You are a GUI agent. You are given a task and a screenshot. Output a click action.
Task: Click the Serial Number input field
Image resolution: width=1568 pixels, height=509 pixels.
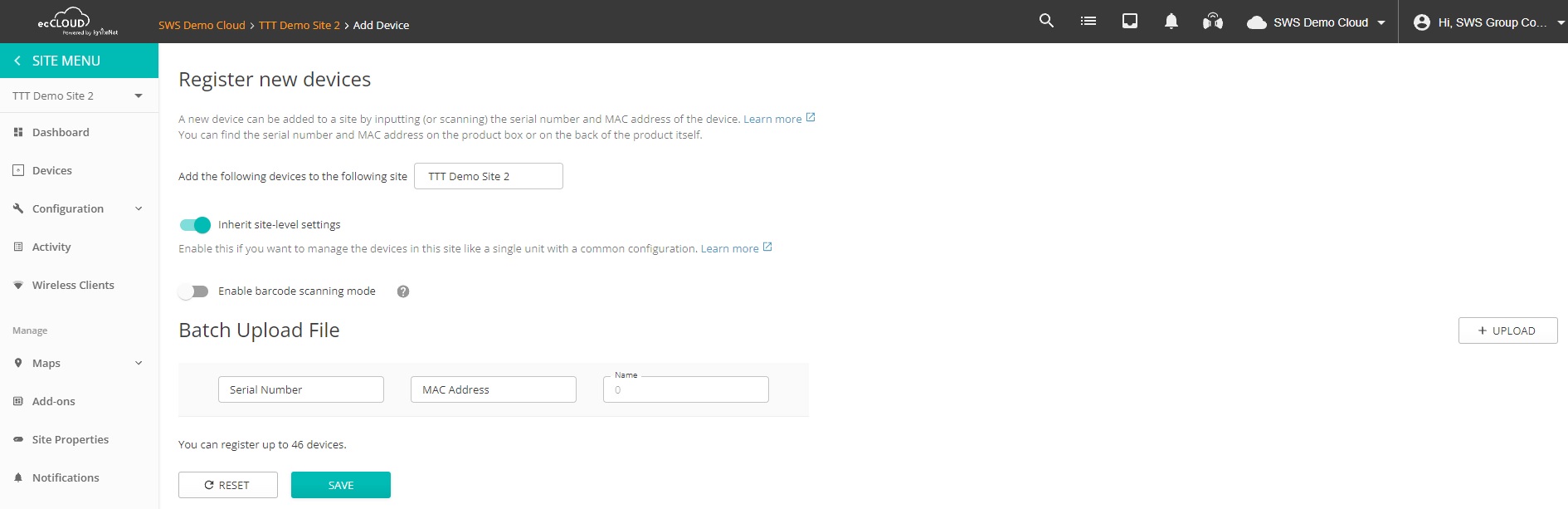tap(300, 389)
